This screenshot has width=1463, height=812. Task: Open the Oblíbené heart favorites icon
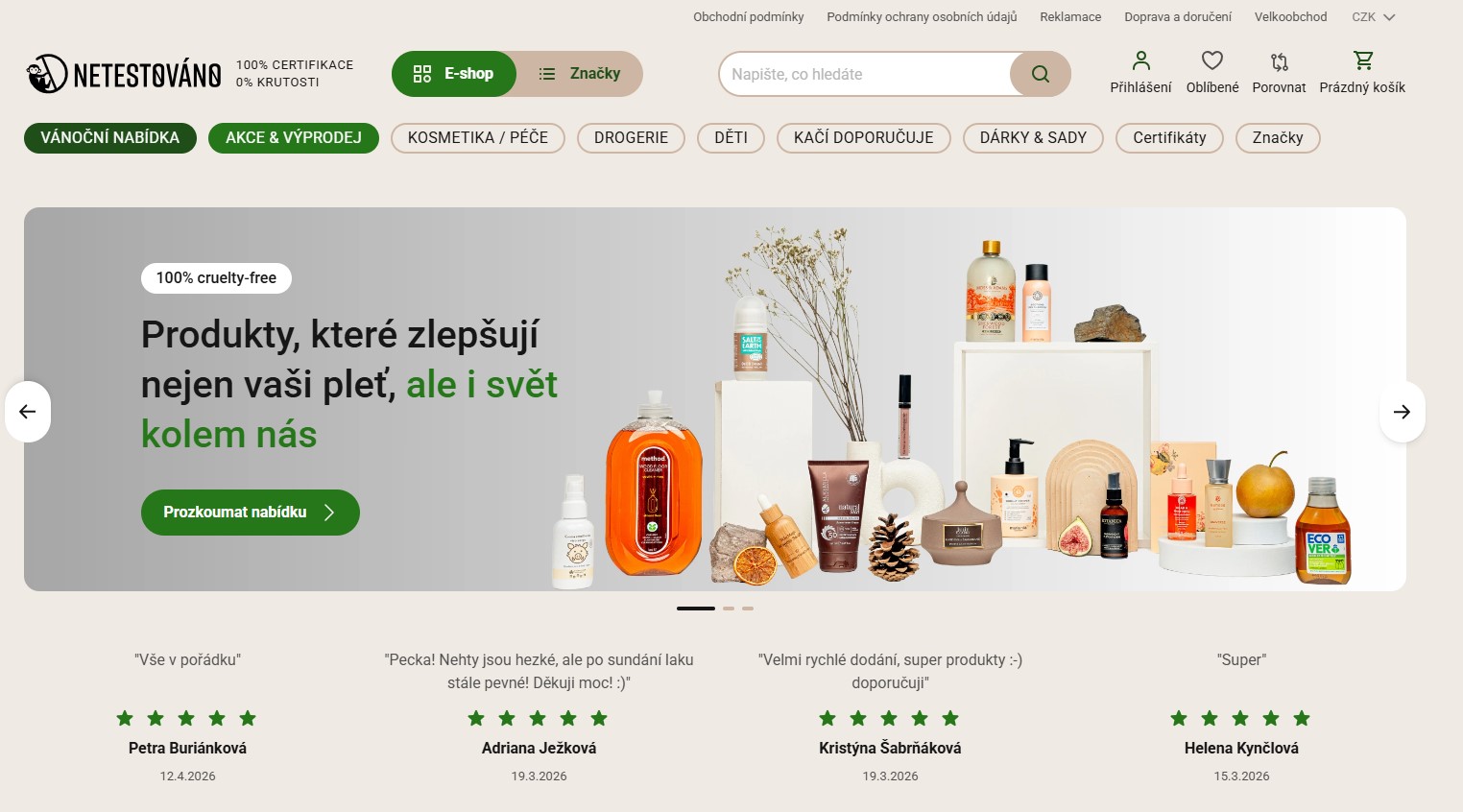[x=1212, y=73]
